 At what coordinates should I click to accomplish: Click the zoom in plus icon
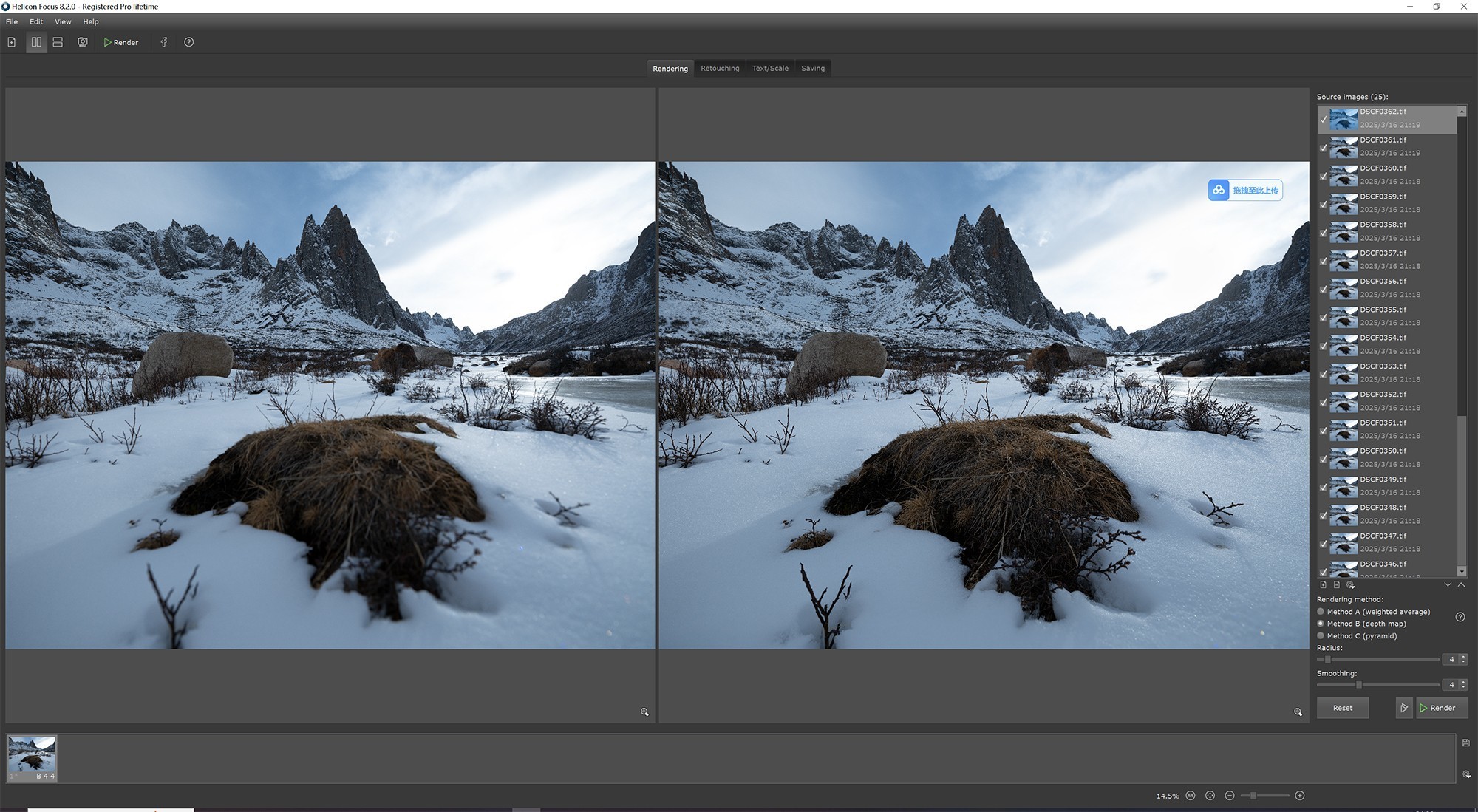click(1300, 796)
